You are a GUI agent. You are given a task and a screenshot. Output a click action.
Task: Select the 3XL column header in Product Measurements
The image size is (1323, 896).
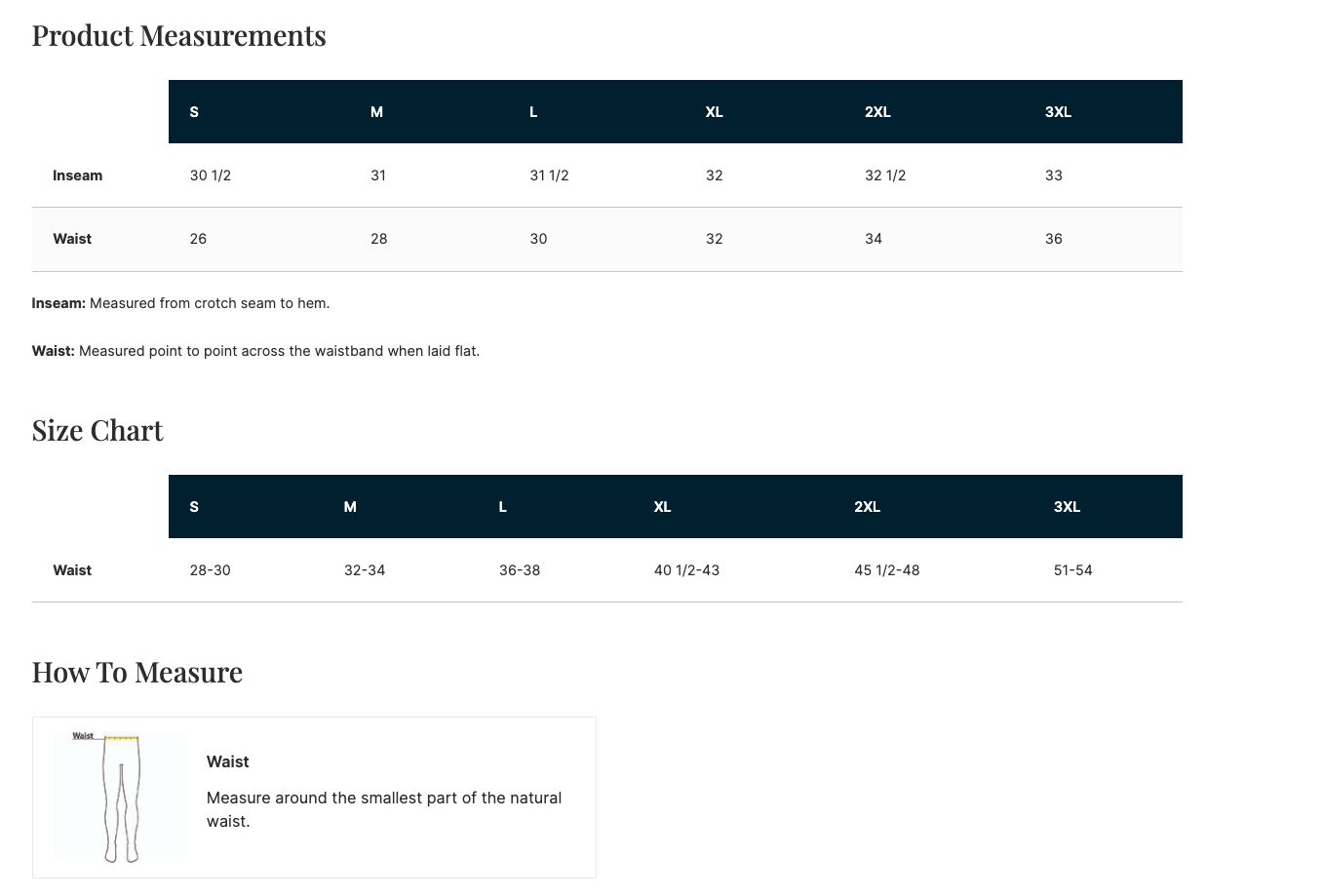tap(1058, 112)
